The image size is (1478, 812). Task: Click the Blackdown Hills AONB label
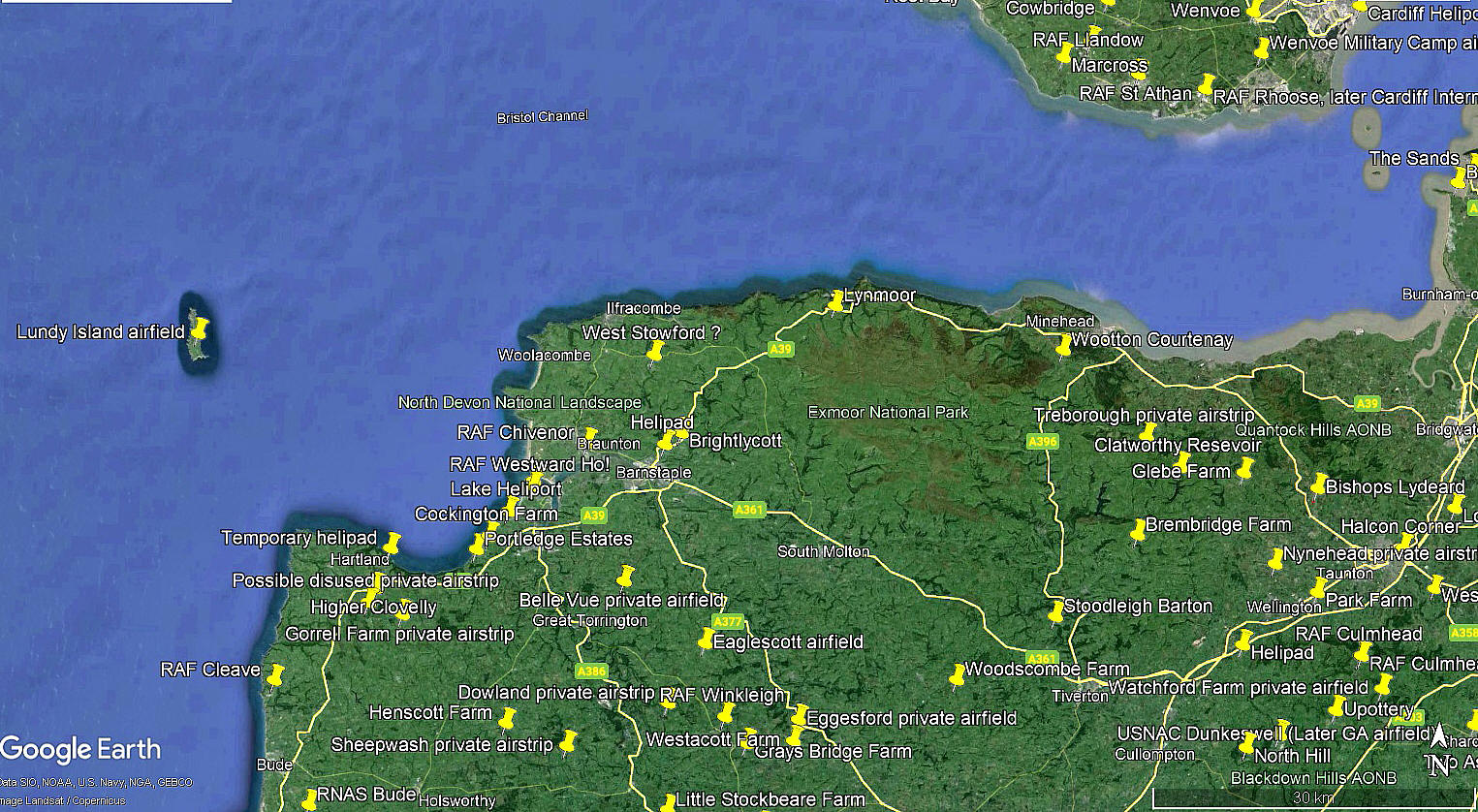(1313, 778)
